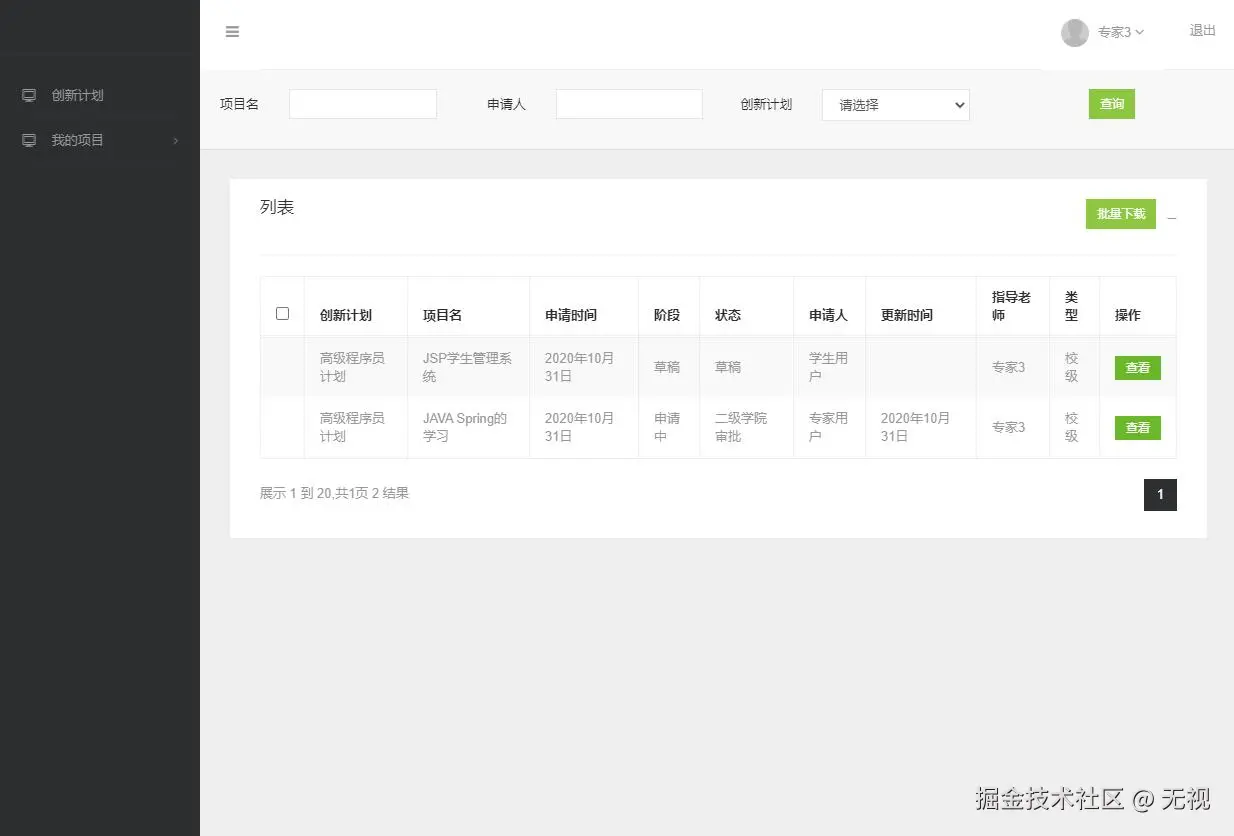Expand the 专家3 user menu
Image resolution: width=1234 pixels, height=836 pixels.
tap(1120, 33)
